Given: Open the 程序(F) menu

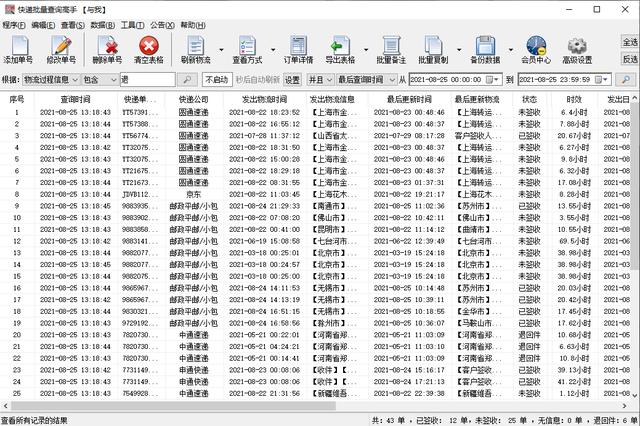Looking at the screenshot, I should [x=14, y=24].
